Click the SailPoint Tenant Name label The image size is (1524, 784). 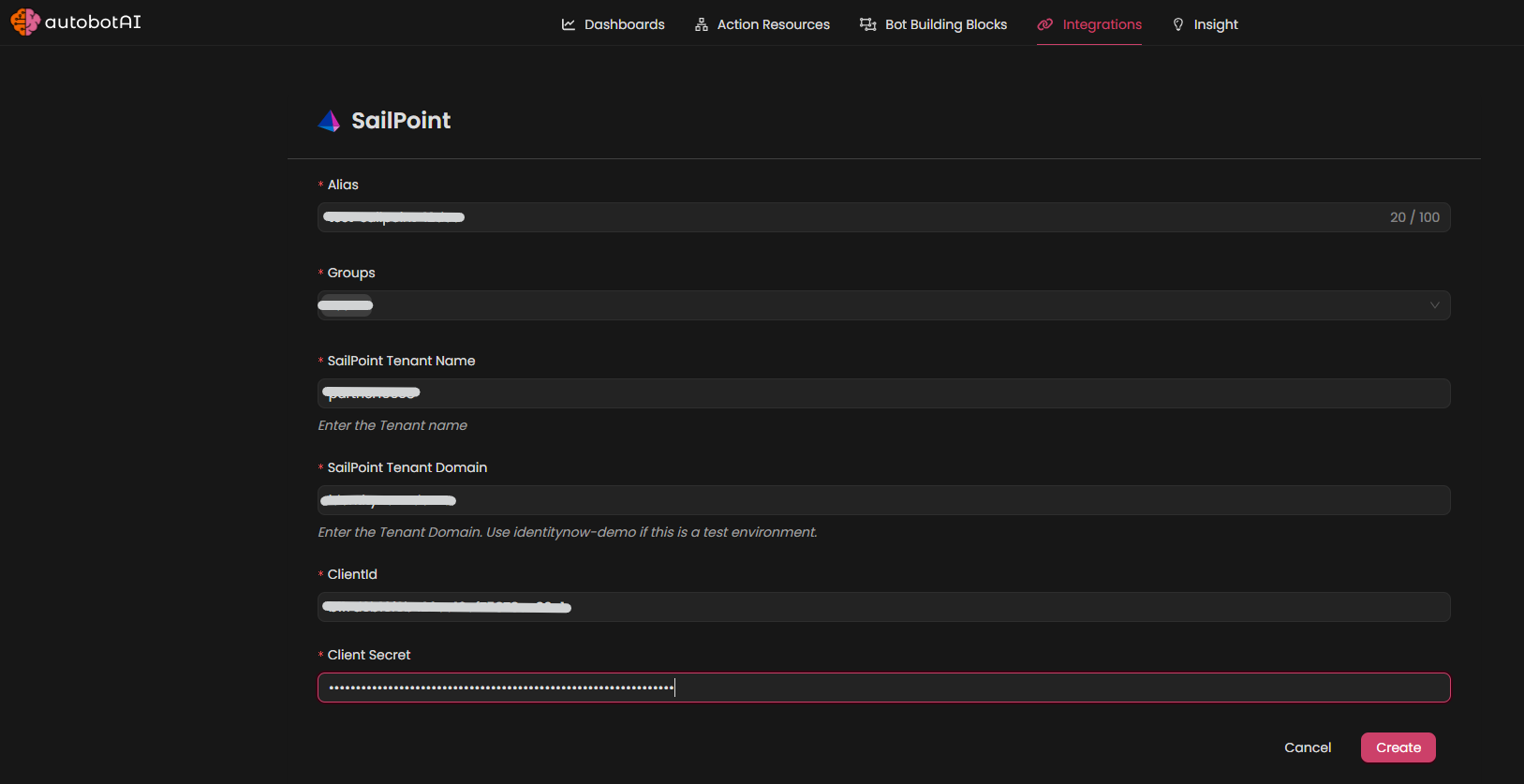pos(401,361)
